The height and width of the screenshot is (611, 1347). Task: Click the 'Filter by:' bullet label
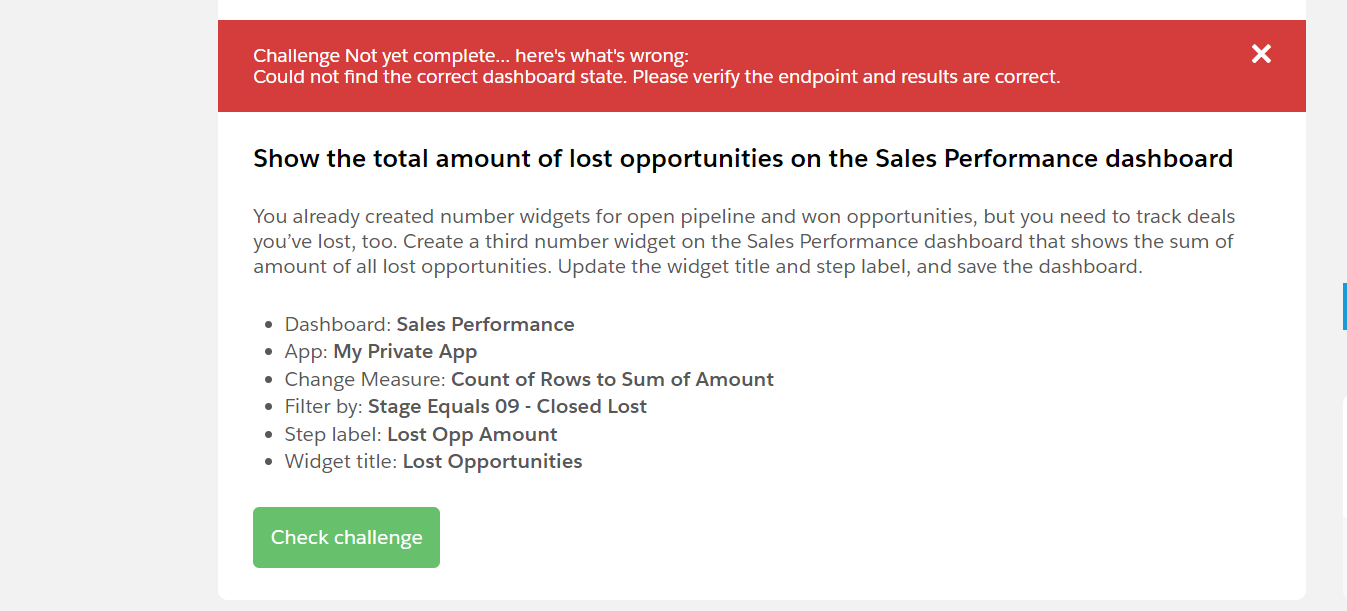[324, 407]
